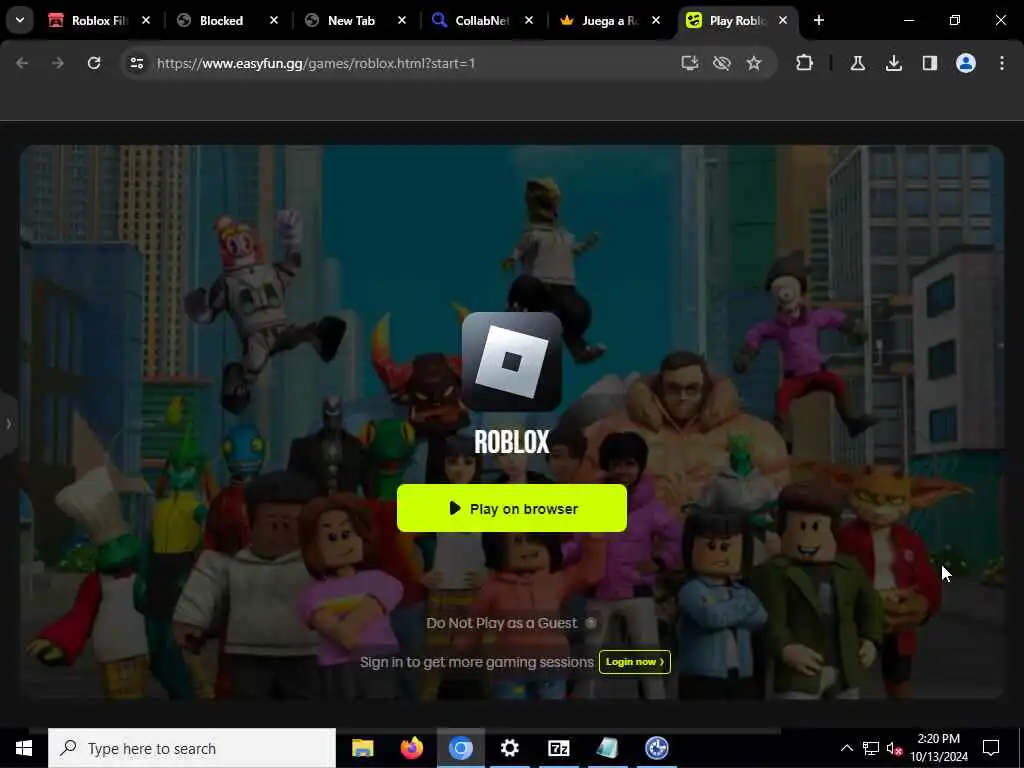Close the Blocked tab

[x=274, y=20]
